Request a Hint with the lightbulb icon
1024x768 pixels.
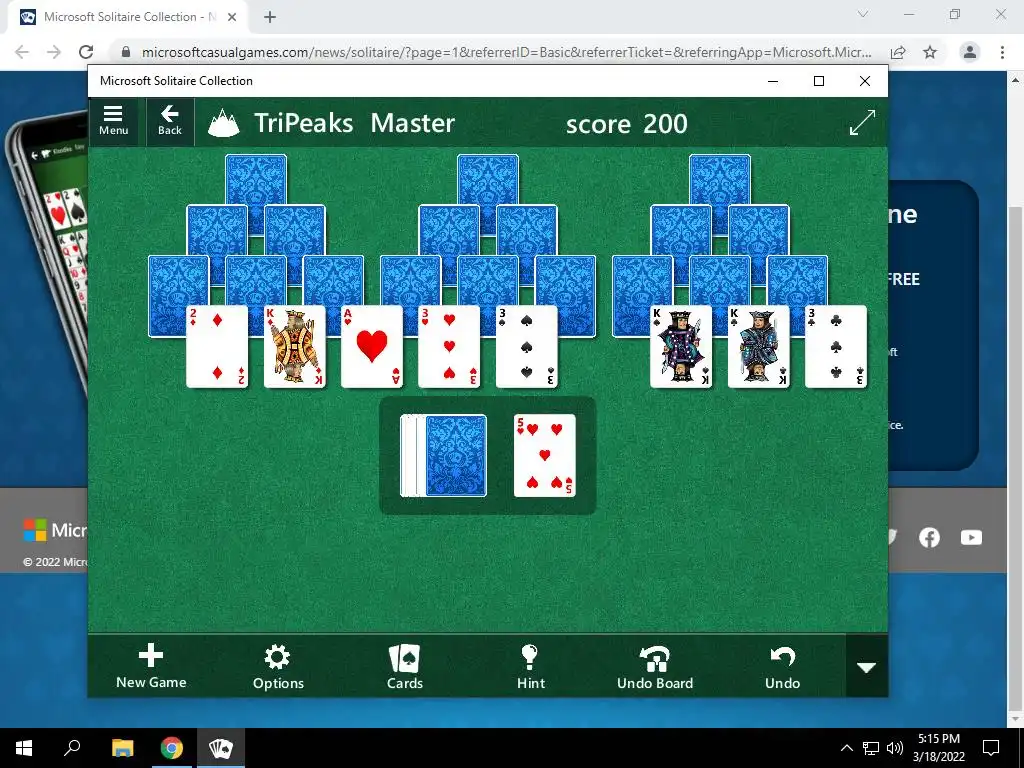point(530,666)
